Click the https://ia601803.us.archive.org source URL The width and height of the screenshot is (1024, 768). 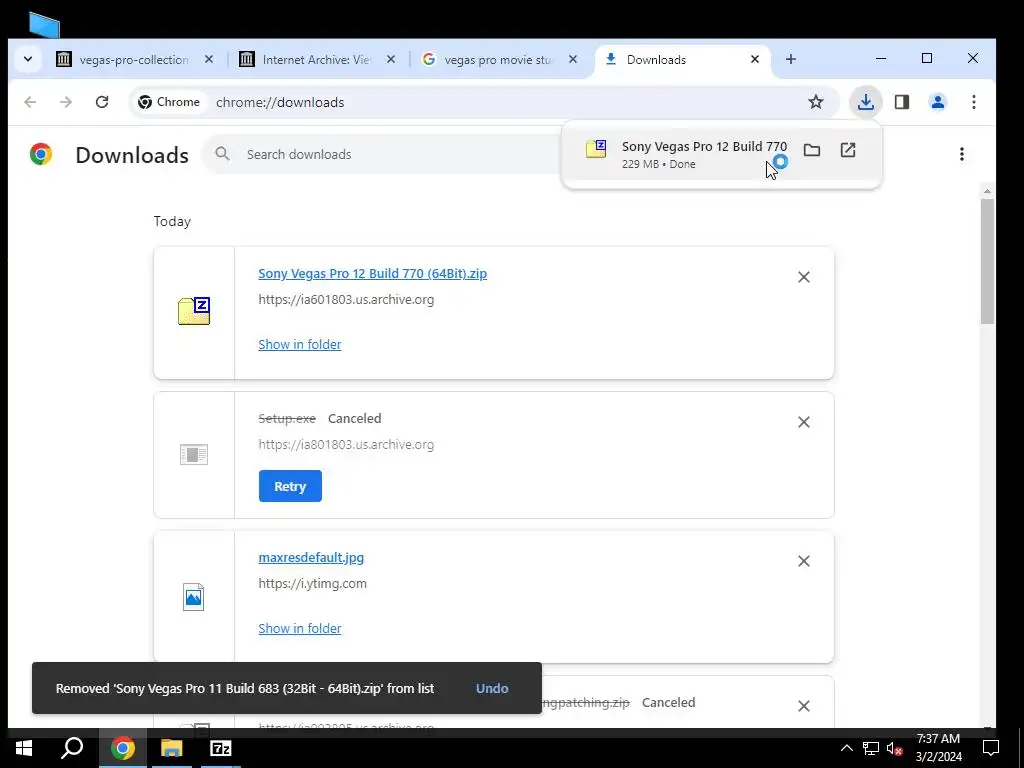346,300
